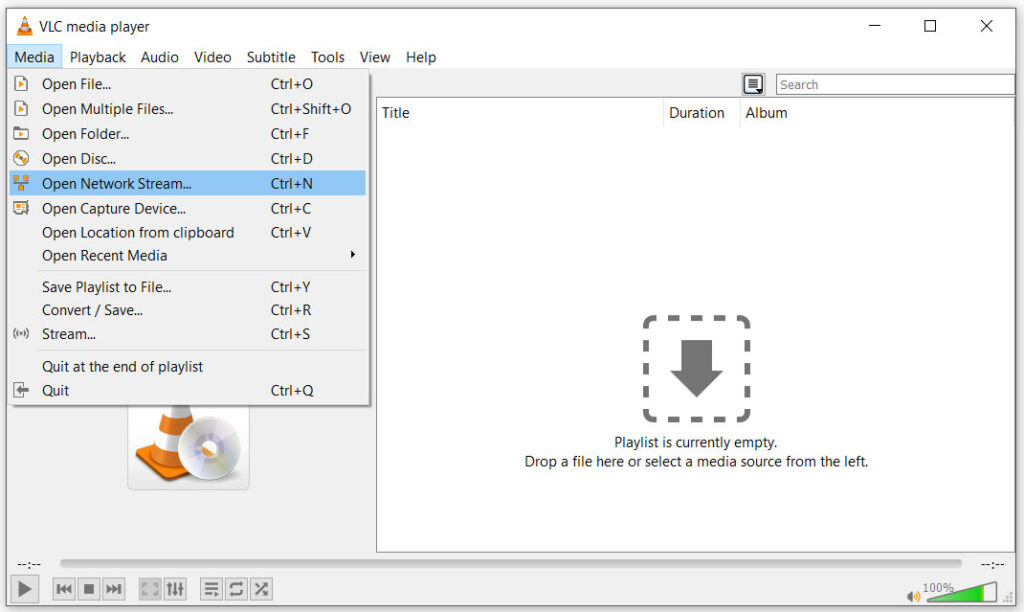This screenshot has width=1024, height=612.
Task: Click the Stream broadcast icon
Action: click(x=21, y=333)
